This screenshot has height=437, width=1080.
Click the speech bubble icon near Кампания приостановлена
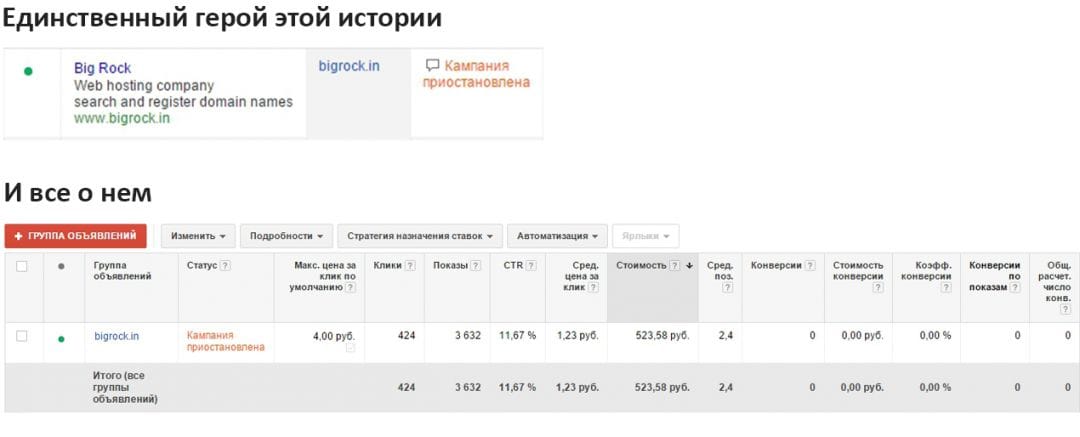pyautogui.click(x=432, y=65)
